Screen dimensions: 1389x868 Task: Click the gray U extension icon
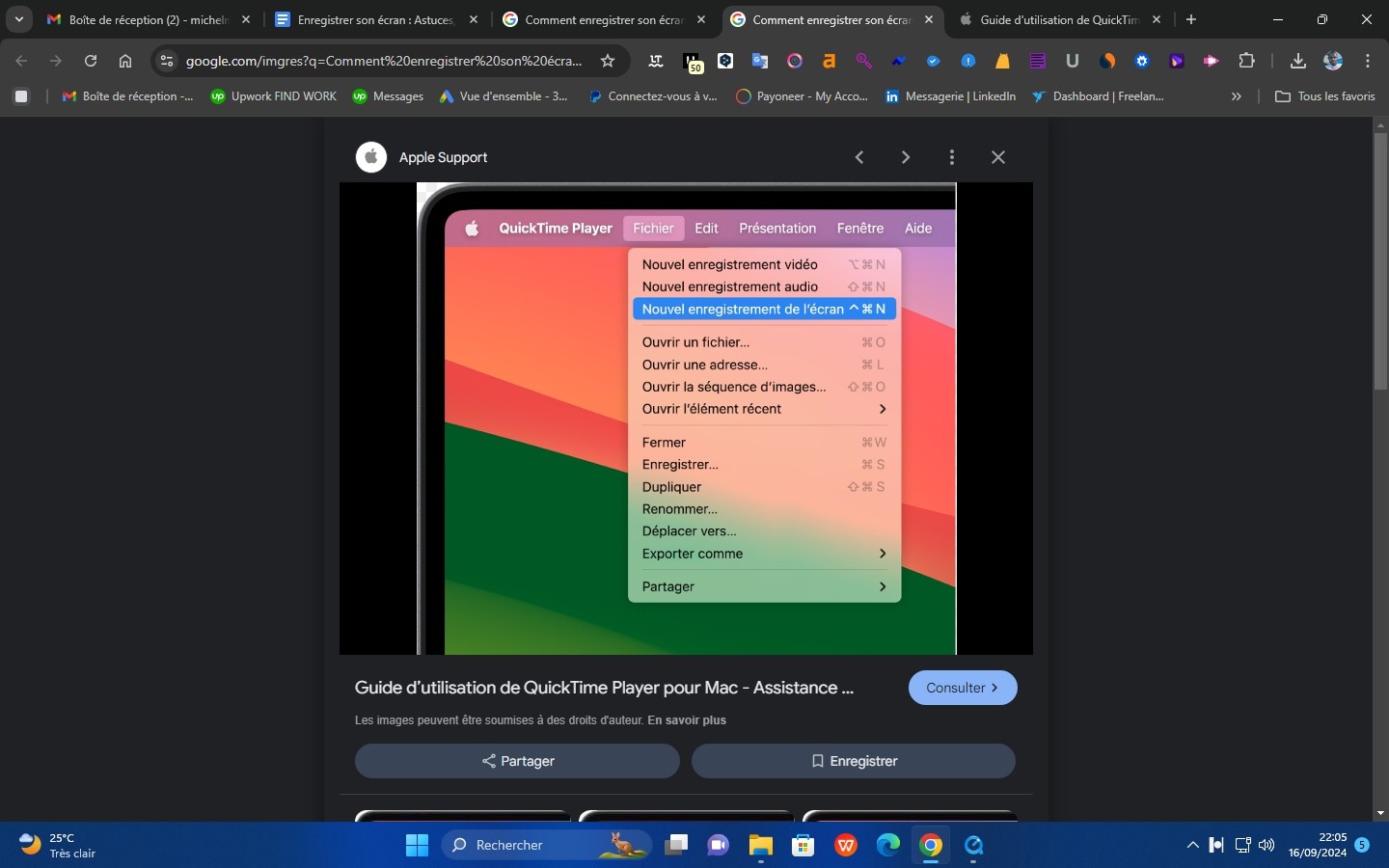click(x=1072, y=61)
